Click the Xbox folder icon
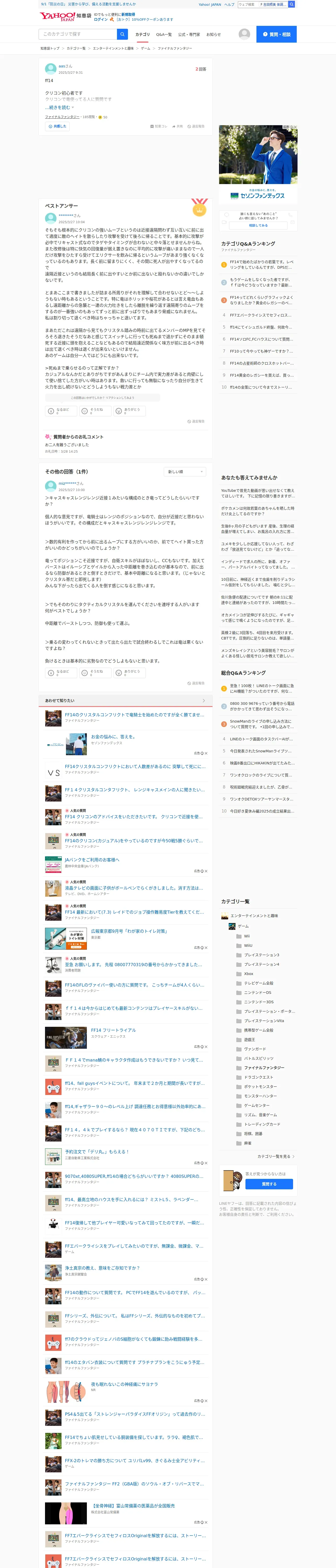The height and width of the screenshot is (1568, 336). point(239,974)
